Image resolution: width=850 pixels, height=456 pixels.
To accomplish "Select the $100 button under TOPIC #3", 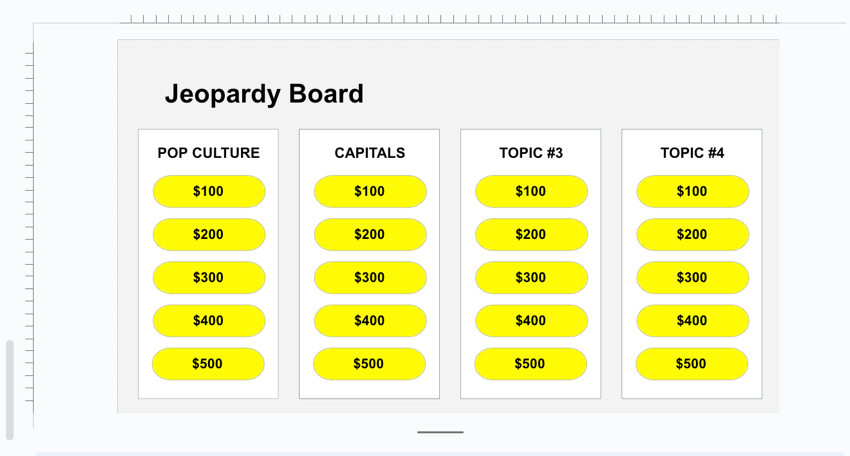I will 531,191.
